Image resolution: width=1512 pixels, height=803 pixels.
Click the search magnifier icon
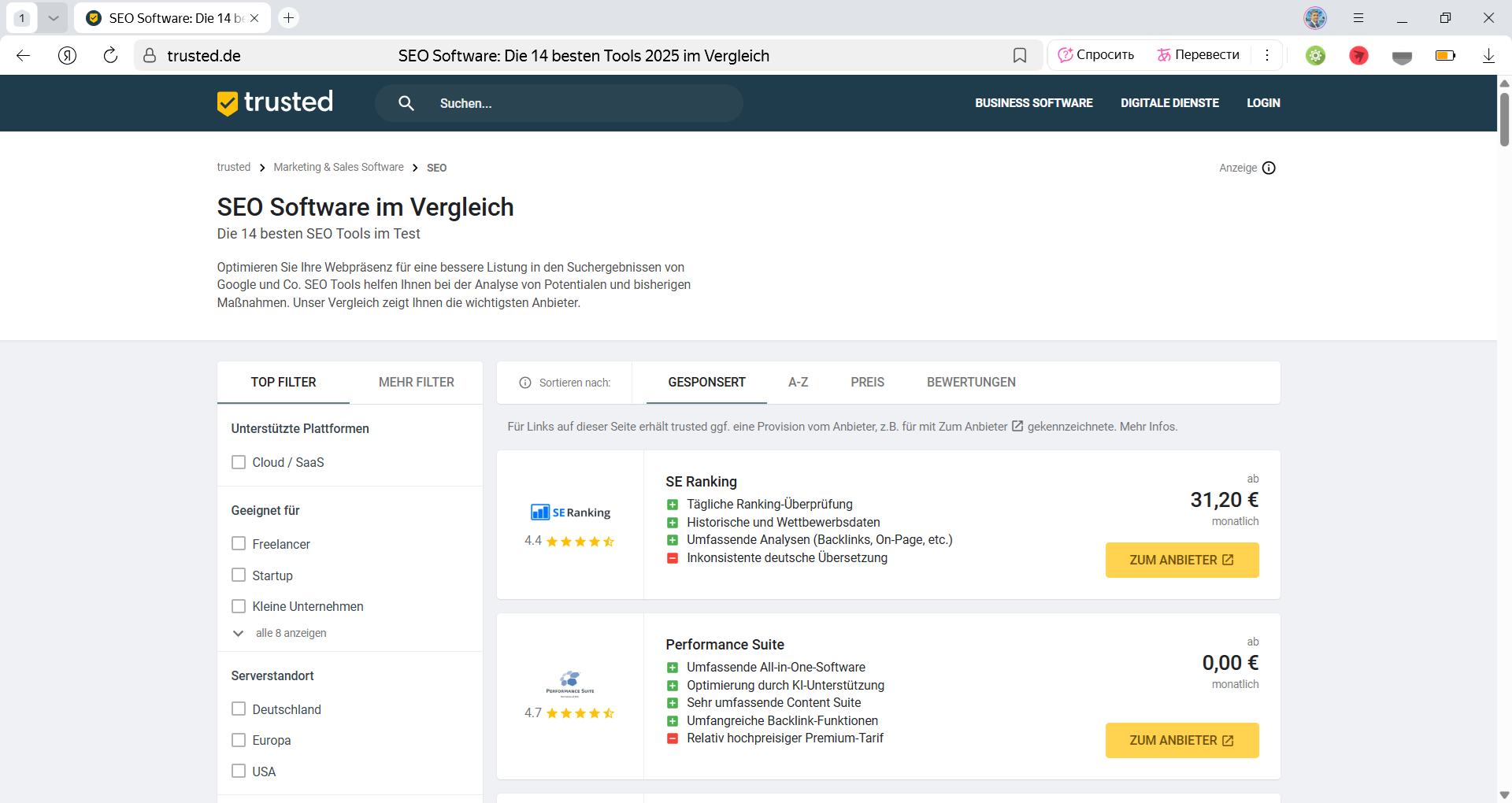click(406, 103)
